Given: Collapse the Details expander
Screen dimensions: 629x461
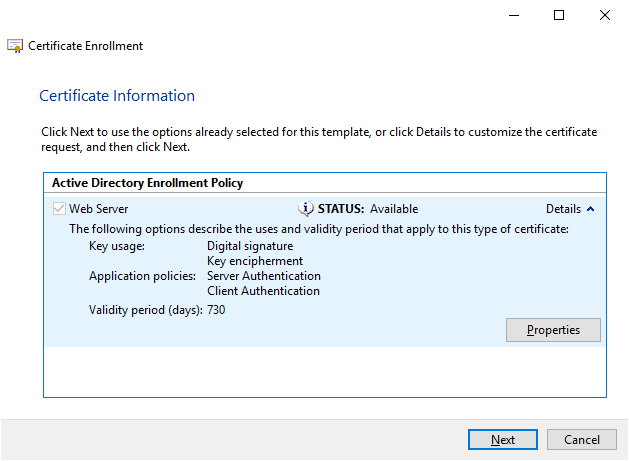Looking at the screenshot, I should 570,209.
